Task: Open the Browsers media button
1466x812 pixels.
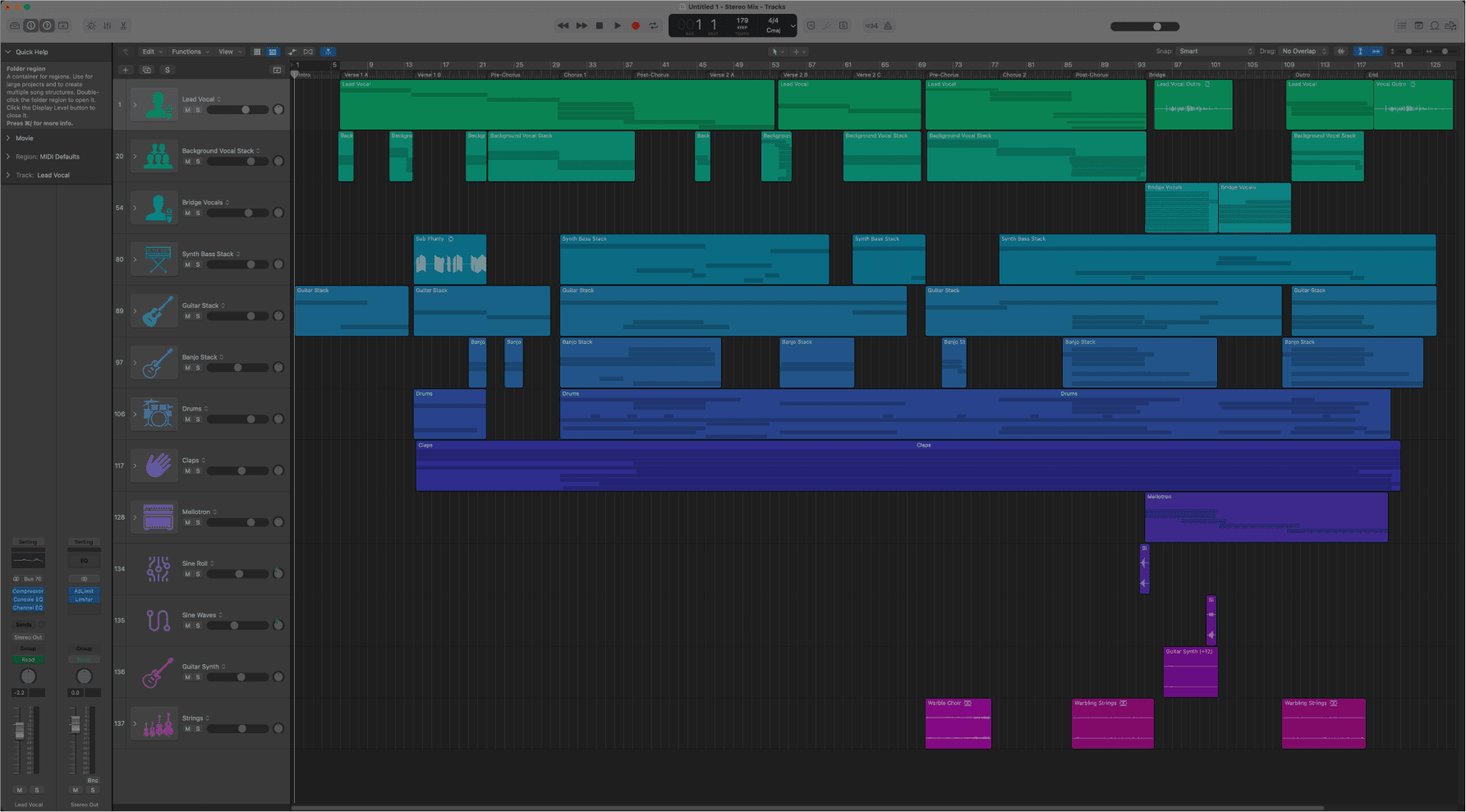Action: pyautogui.click(x=1451, y=25)
